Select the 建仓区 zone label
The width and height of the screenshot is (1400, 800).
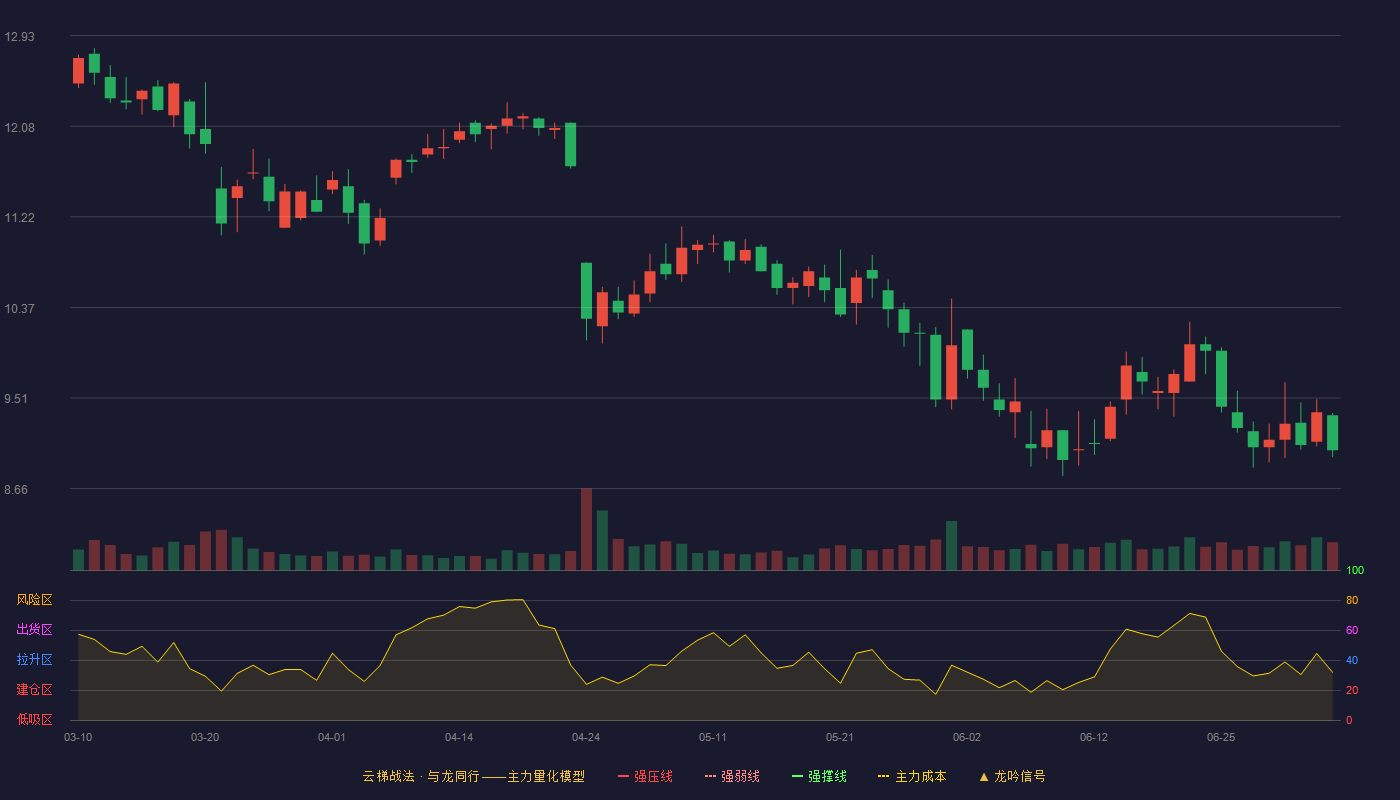click(34, 690)
